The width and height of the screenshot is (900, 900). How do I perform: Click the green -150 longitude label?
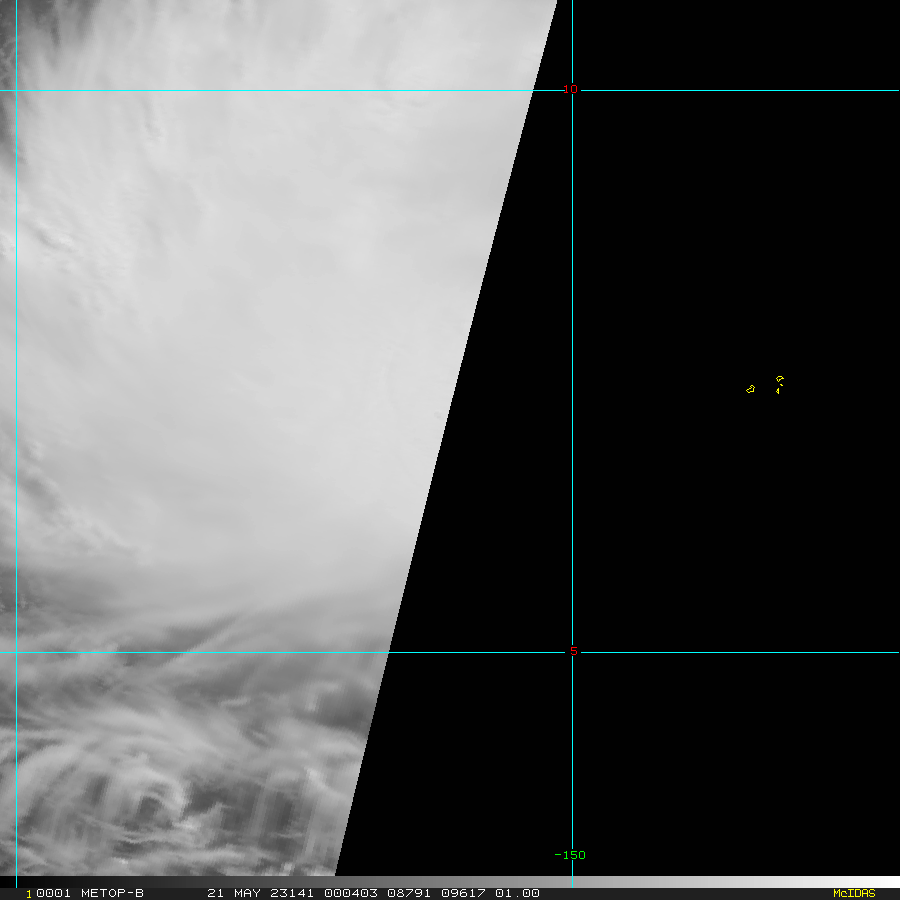[570, 855]
